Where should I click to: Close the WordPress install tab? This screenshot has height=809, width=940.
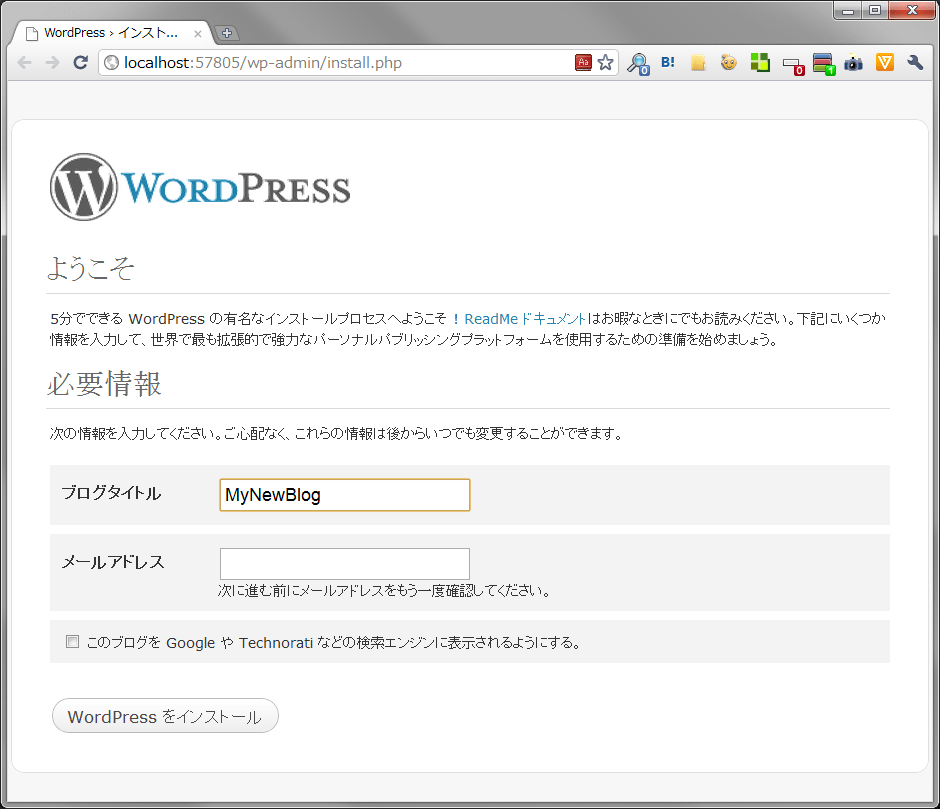point(198,34)
